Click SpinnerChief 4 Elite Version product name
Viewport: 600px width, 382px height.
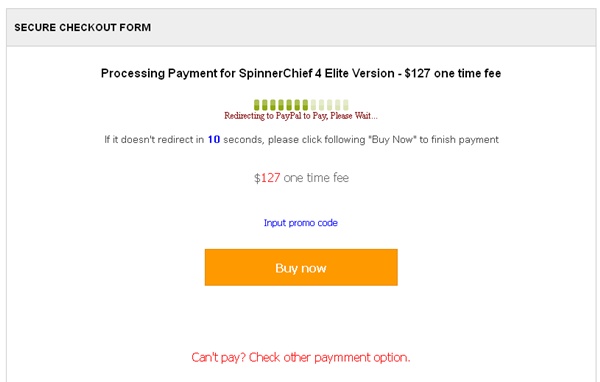pos(316,73)
